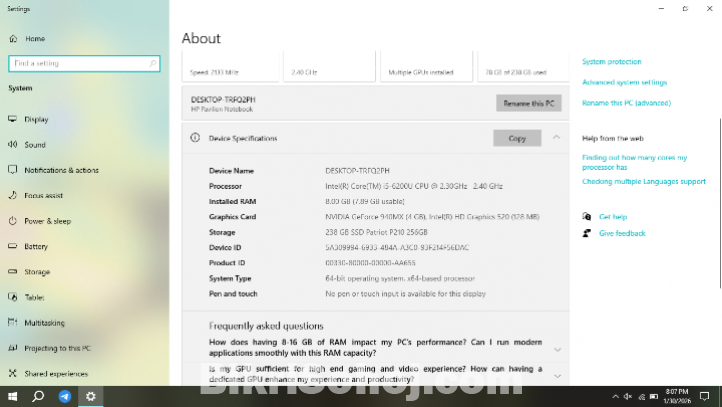Screen dimensions: 722x407
Task: Open Battery settings page
Action: coord(36,246)
